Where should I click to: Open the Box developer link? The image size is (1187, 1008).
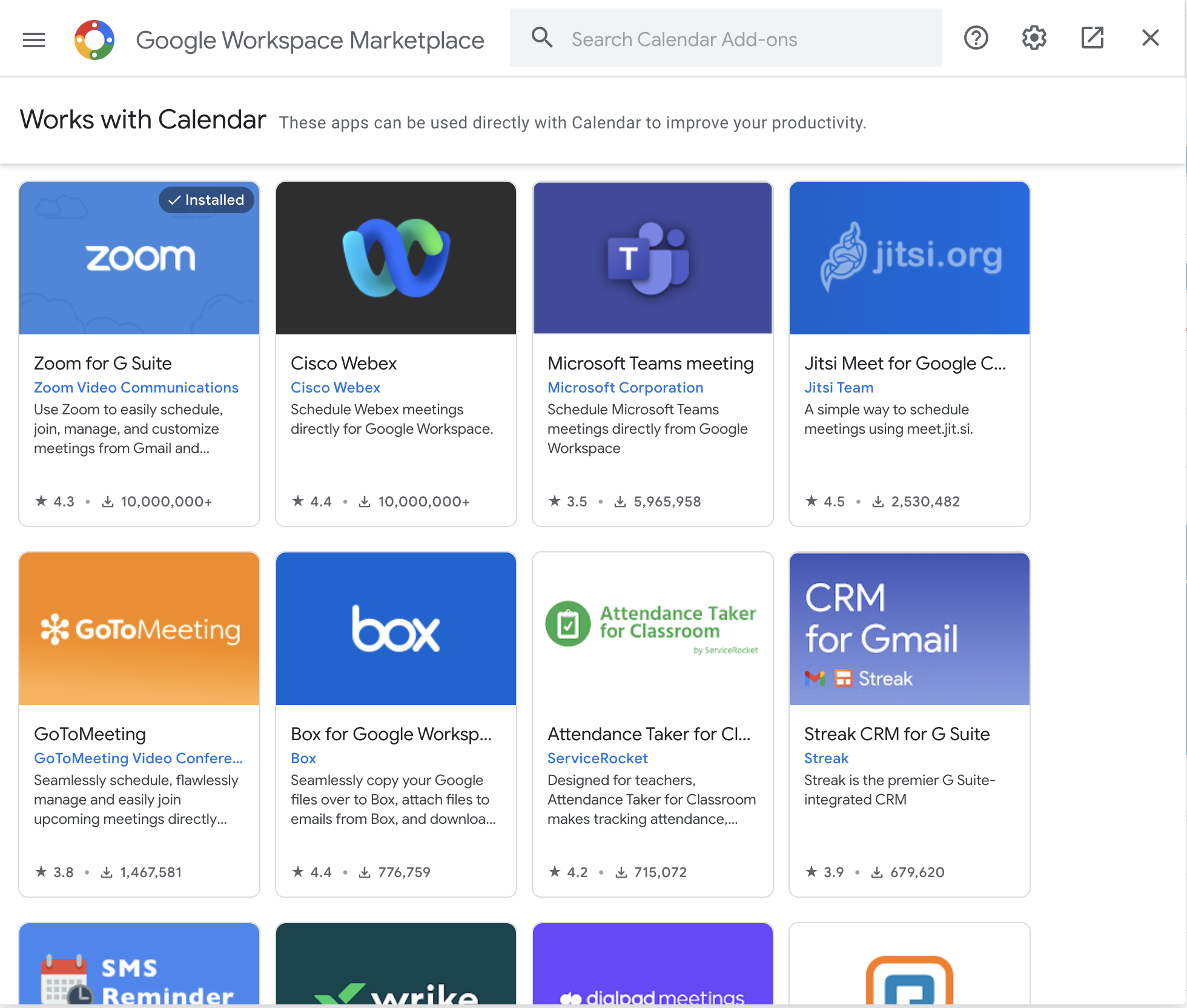(303, 758)
